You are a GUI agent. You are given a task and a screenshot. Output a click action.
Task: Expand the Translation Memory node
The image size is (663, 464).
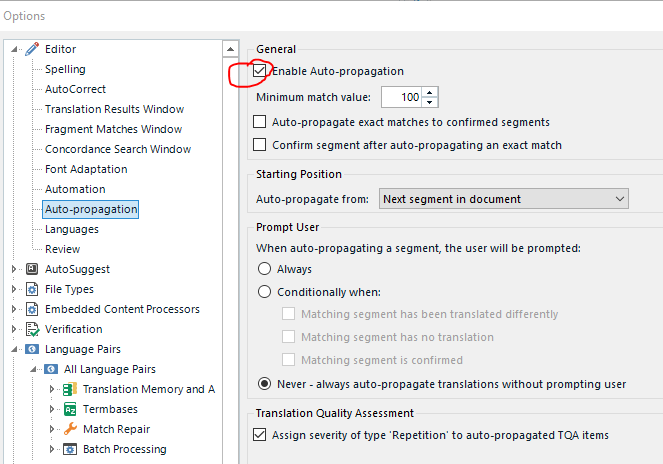point(52,389)
